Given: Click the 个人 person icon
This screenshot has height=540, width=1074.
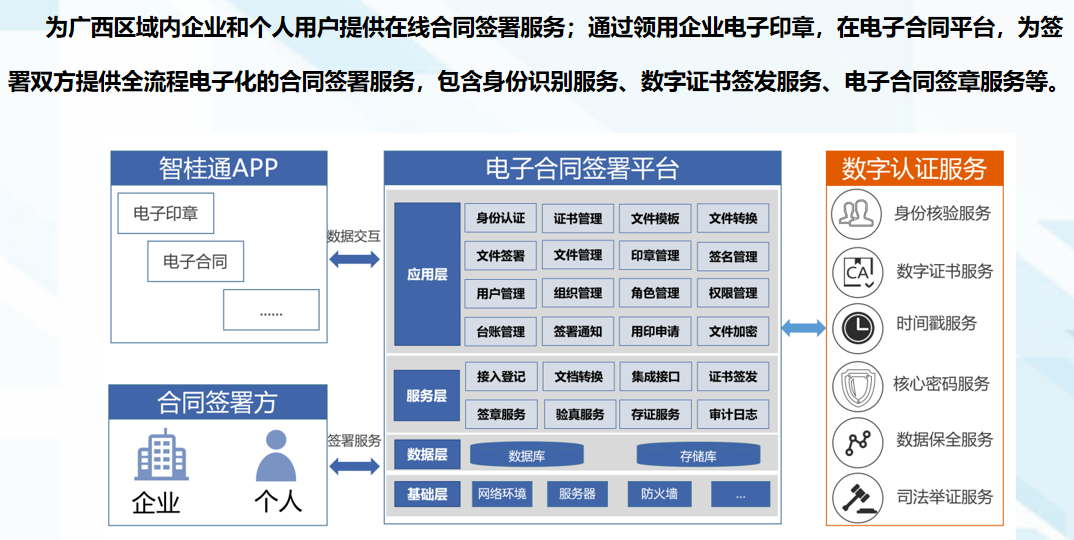Looking at the screenshot, I should click(276, 456).
